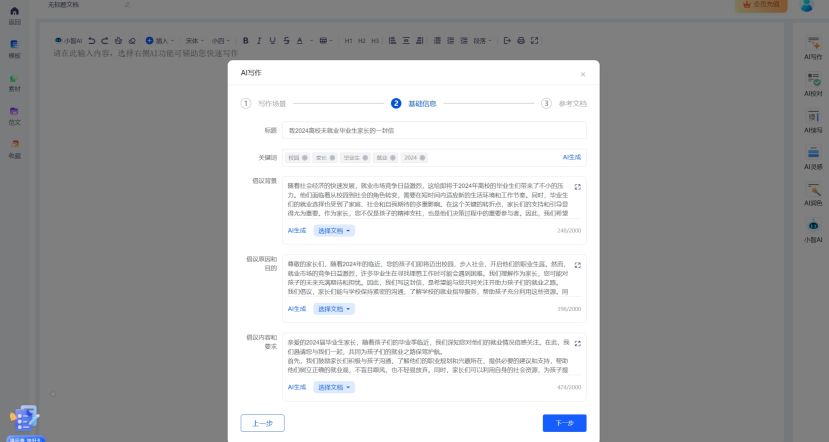Click inside the 倡议内容和要求 text area
The height and width of the screenshot is (442, 829).
tap(428, 356)
